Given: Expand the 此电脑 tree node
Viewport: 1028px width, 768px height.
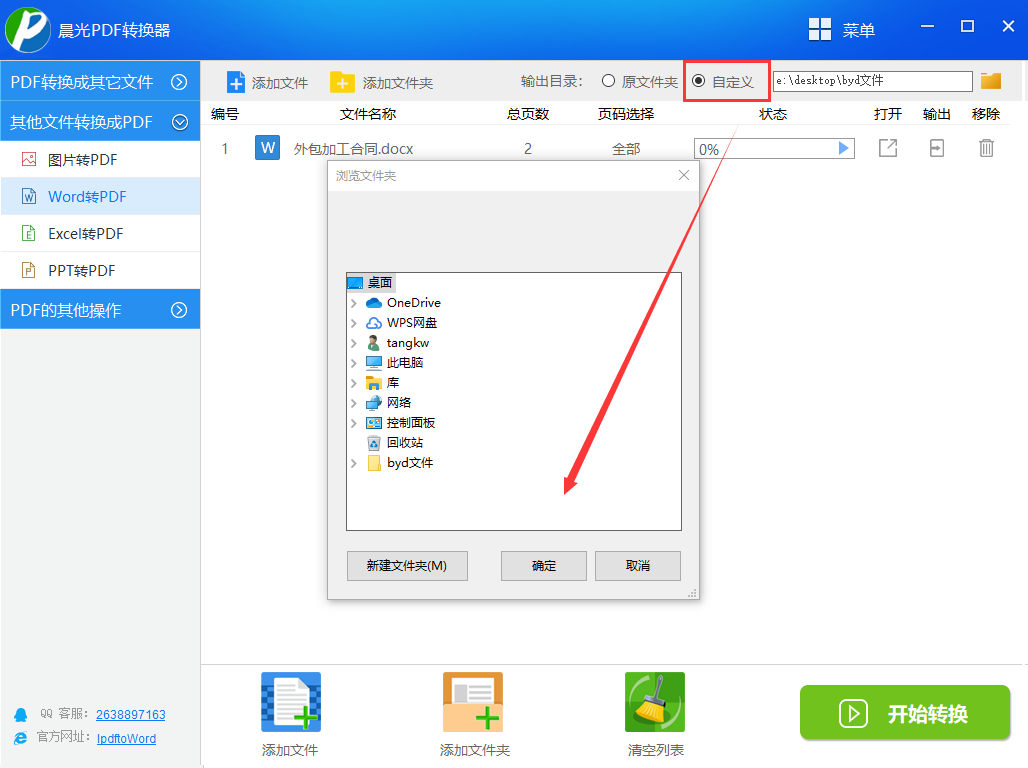Looking at the screenshot, I should point(354,362).
